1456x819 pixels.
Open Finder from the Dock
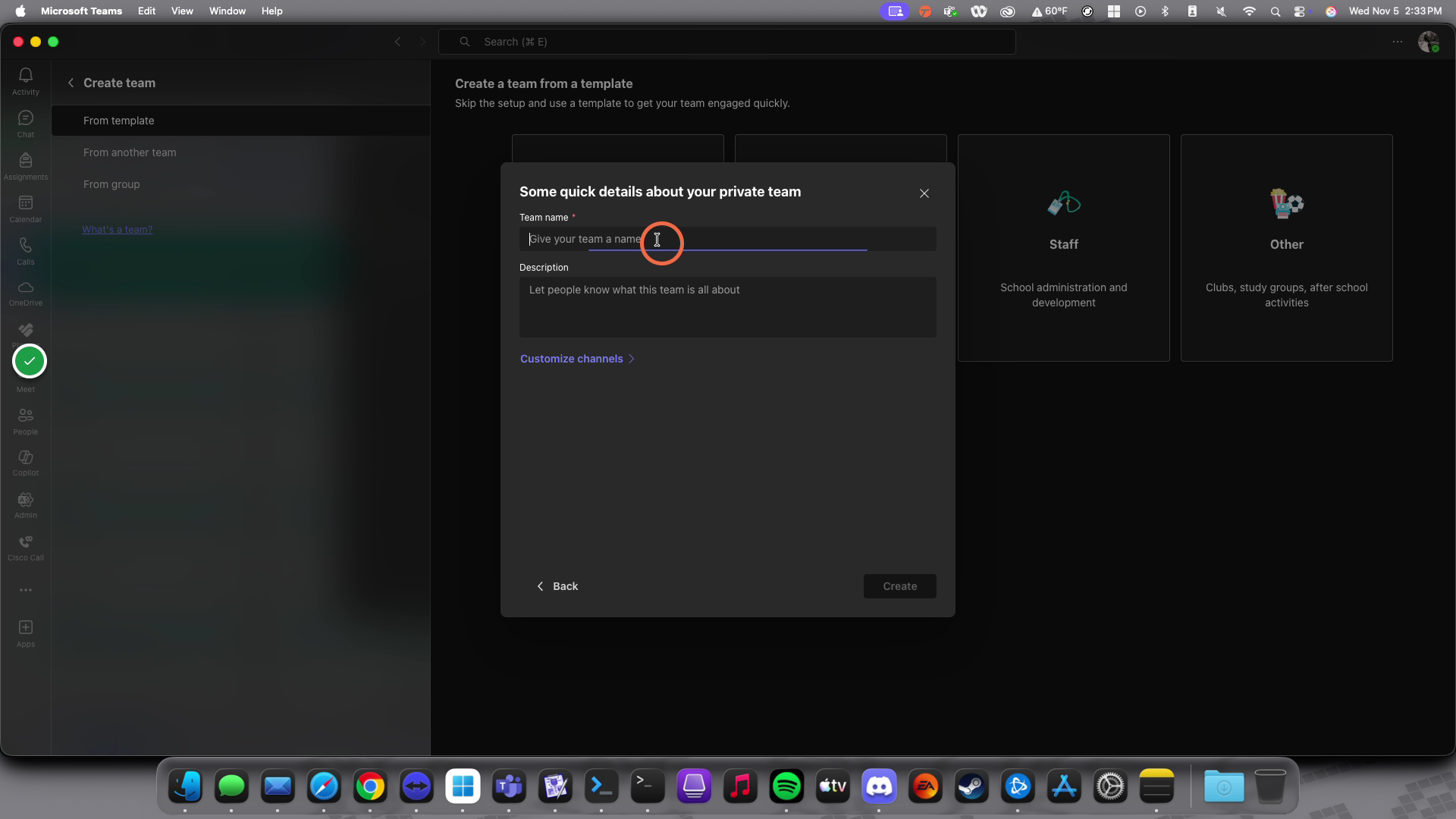tap(185, 786)
